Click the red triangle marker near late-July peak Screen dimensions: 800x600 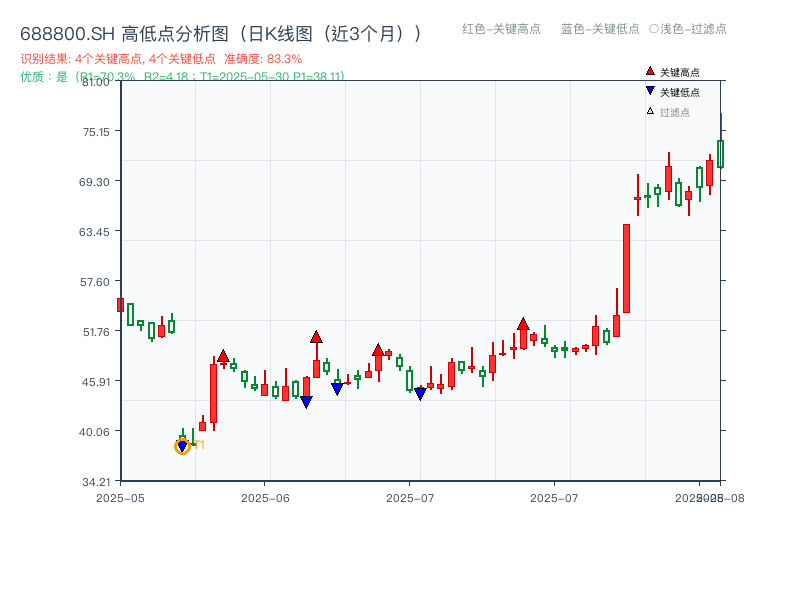(x=525, y=322)
